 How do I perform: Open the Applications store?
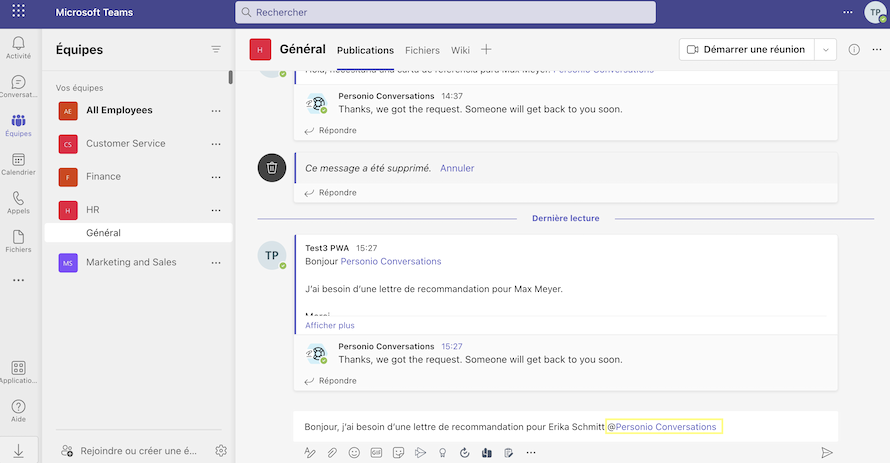(18, 372)
